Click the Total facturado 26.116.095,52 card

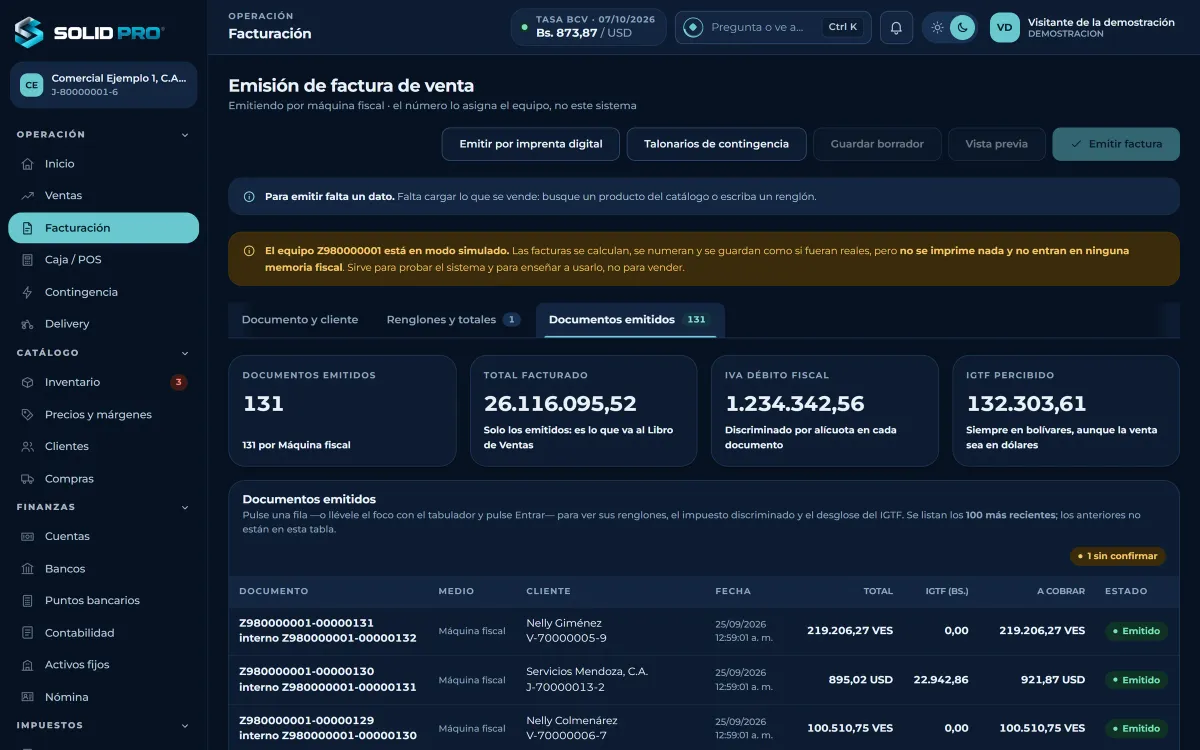583,411
